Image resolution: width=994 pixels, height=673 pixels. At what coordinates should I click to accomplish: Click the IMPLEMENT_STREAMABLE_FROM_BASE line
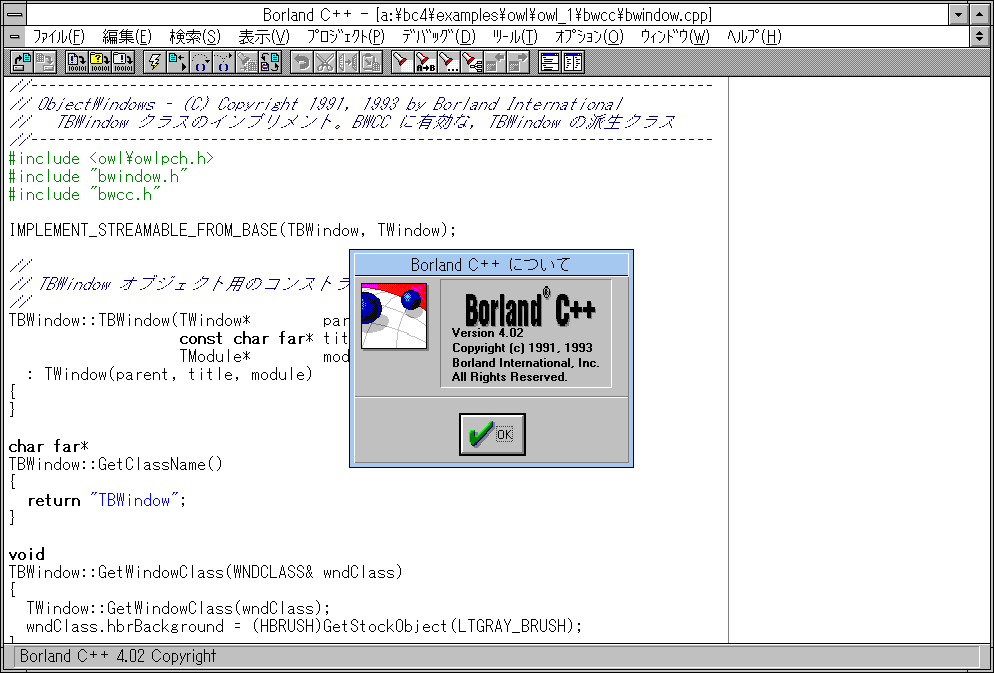click(x=233, y=230)
